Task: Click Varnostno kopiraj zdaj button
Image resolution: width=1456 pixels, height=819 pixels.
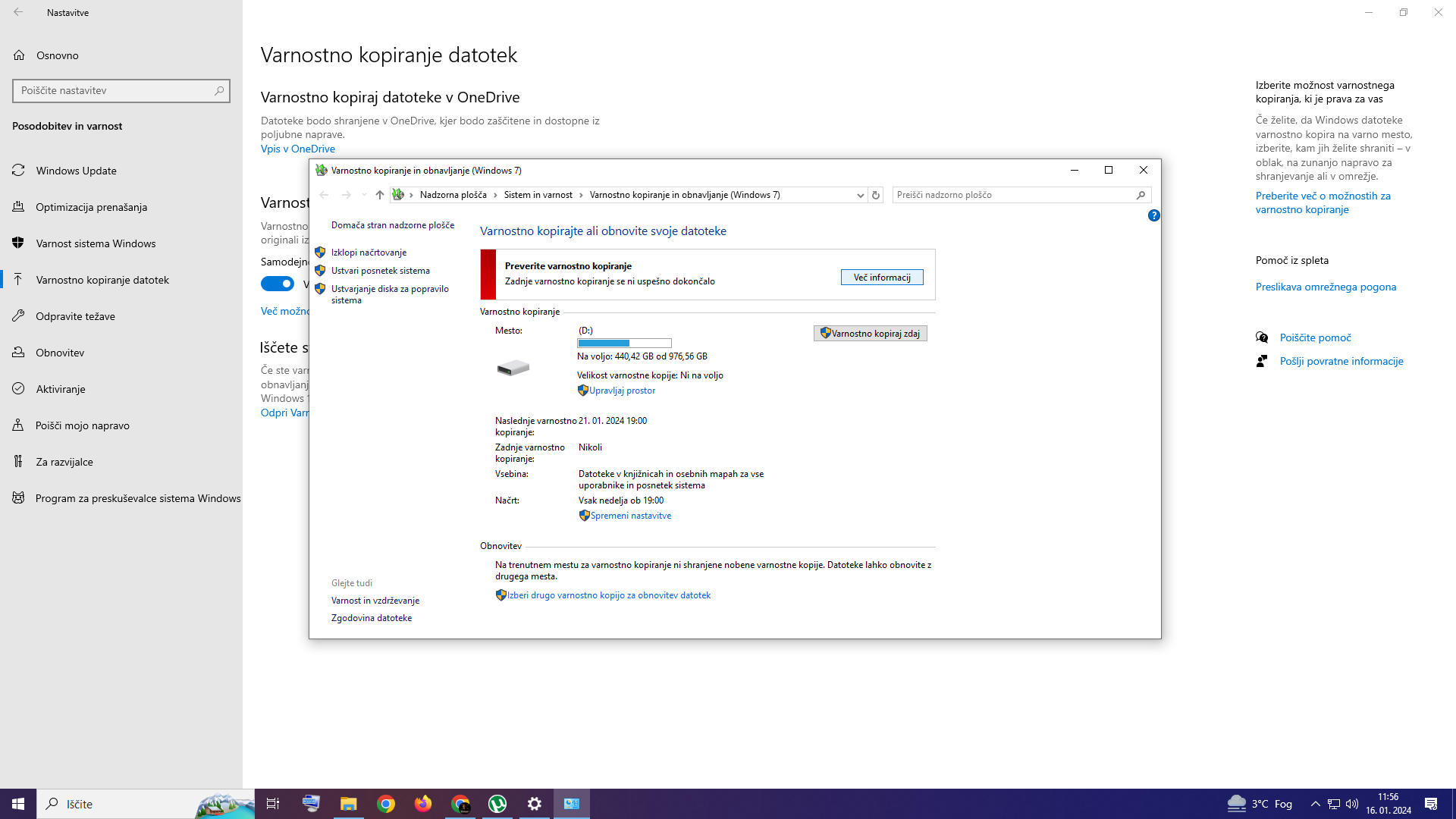Action: [870, 333]
